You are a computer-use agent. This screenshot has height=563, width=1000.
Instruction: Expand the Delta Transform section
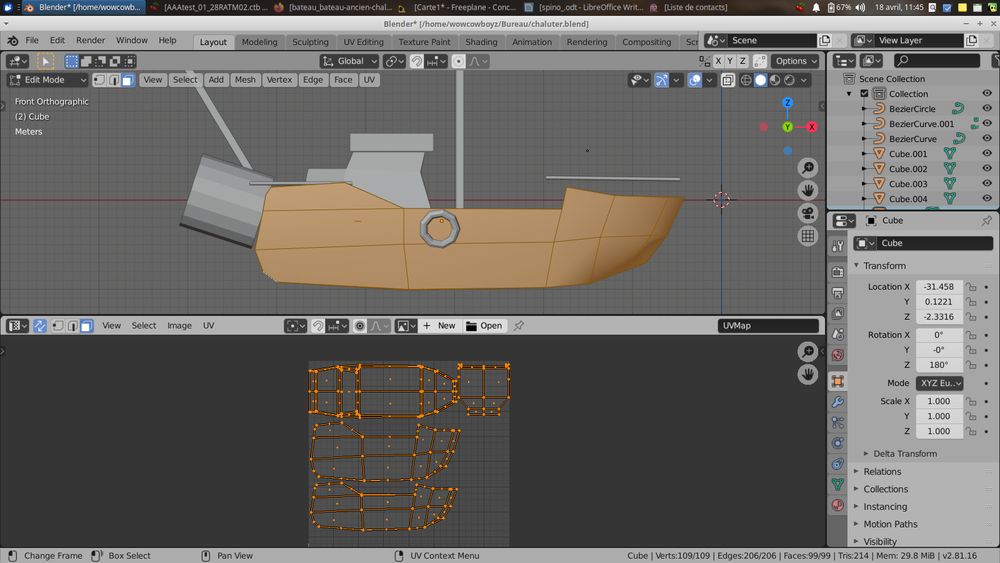coord(905,453)
